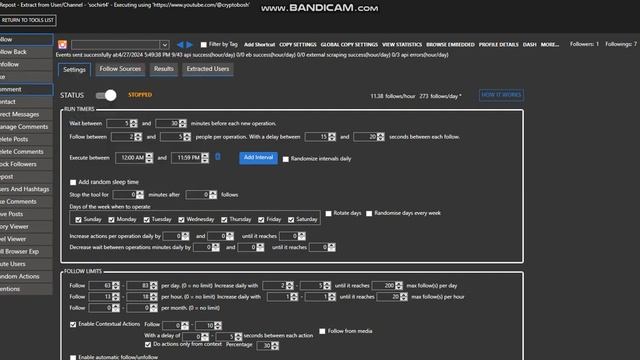Viewport: 640px width, 360px height.
Task: Click Add Shortcut menu item
Action: [x=260, y=44]
